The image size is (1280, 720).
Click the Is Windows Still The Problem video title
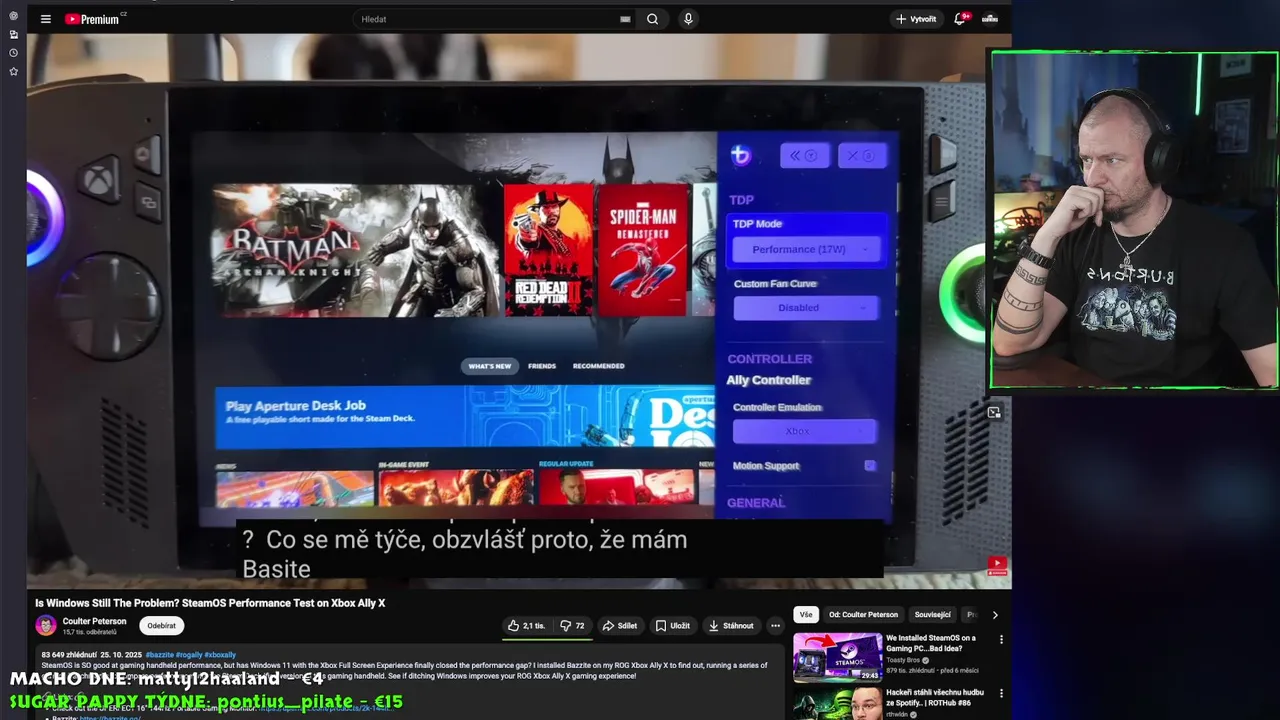(210, 603)
